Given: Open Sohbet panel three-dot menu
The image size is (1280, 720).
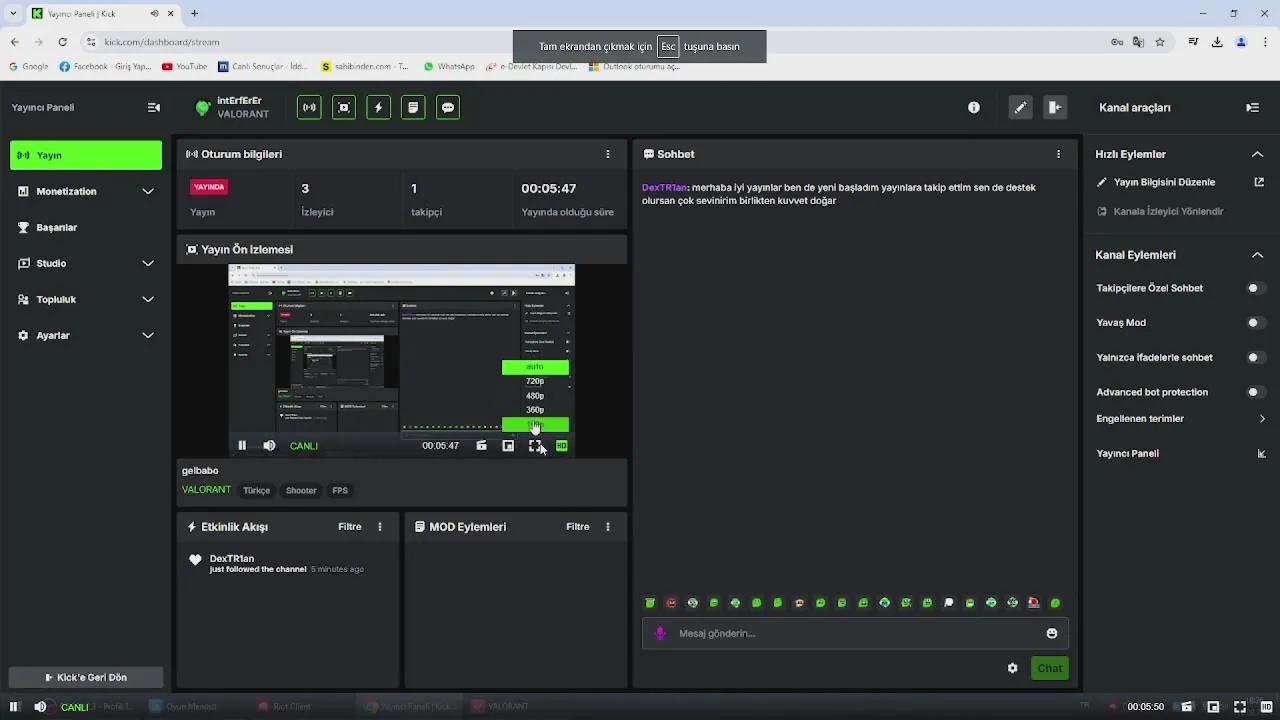Looking at the screenshot, I should click(1058, 154).
